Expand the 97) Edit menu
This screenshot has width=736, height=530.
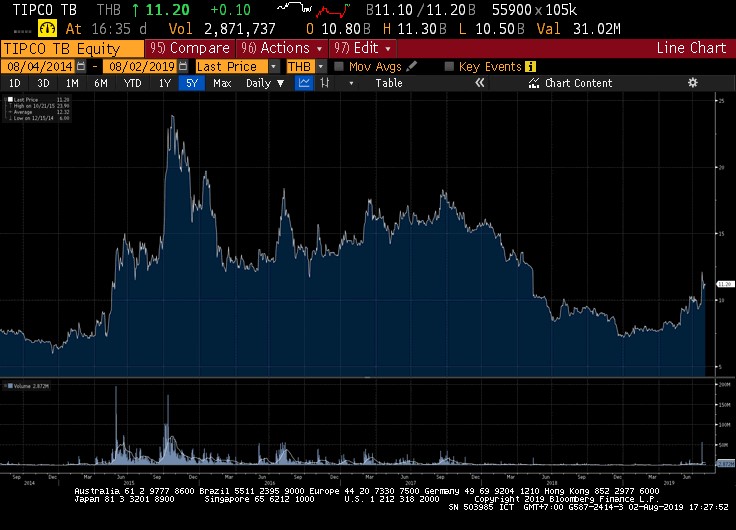[363, 48]
